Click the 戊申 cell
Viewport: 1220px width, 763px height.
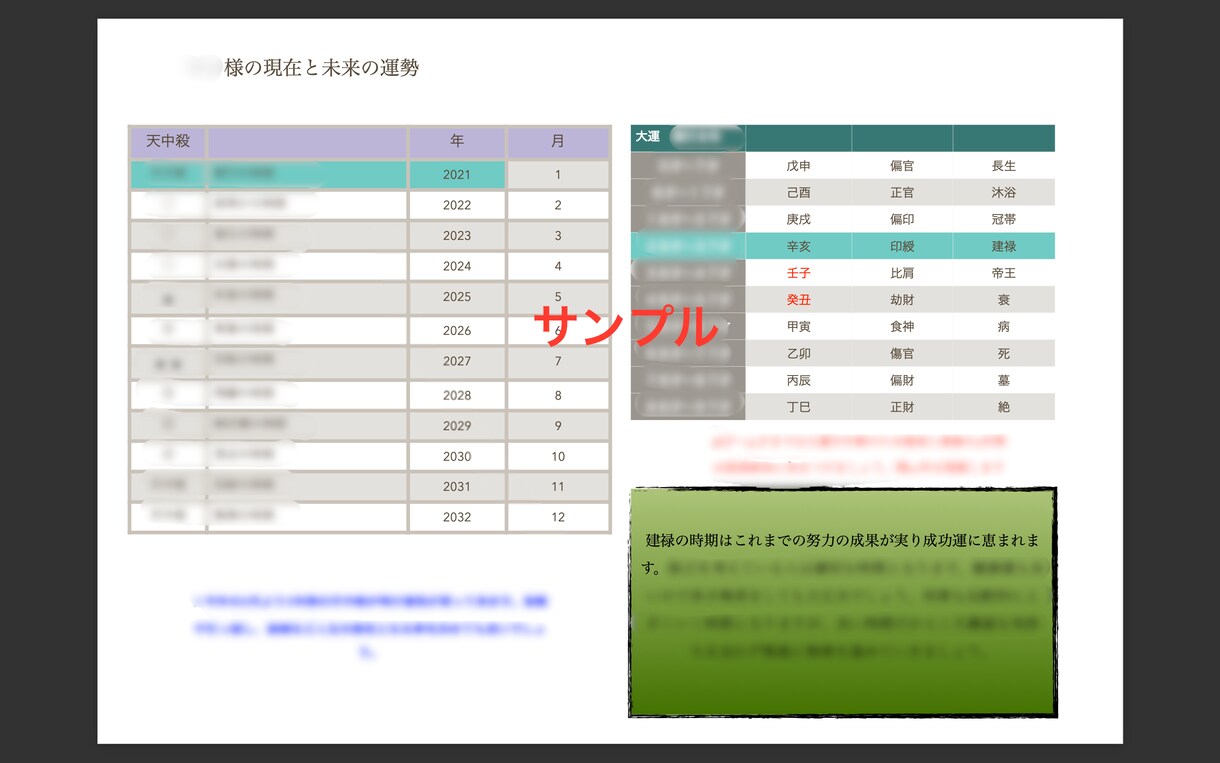point(799,166)
